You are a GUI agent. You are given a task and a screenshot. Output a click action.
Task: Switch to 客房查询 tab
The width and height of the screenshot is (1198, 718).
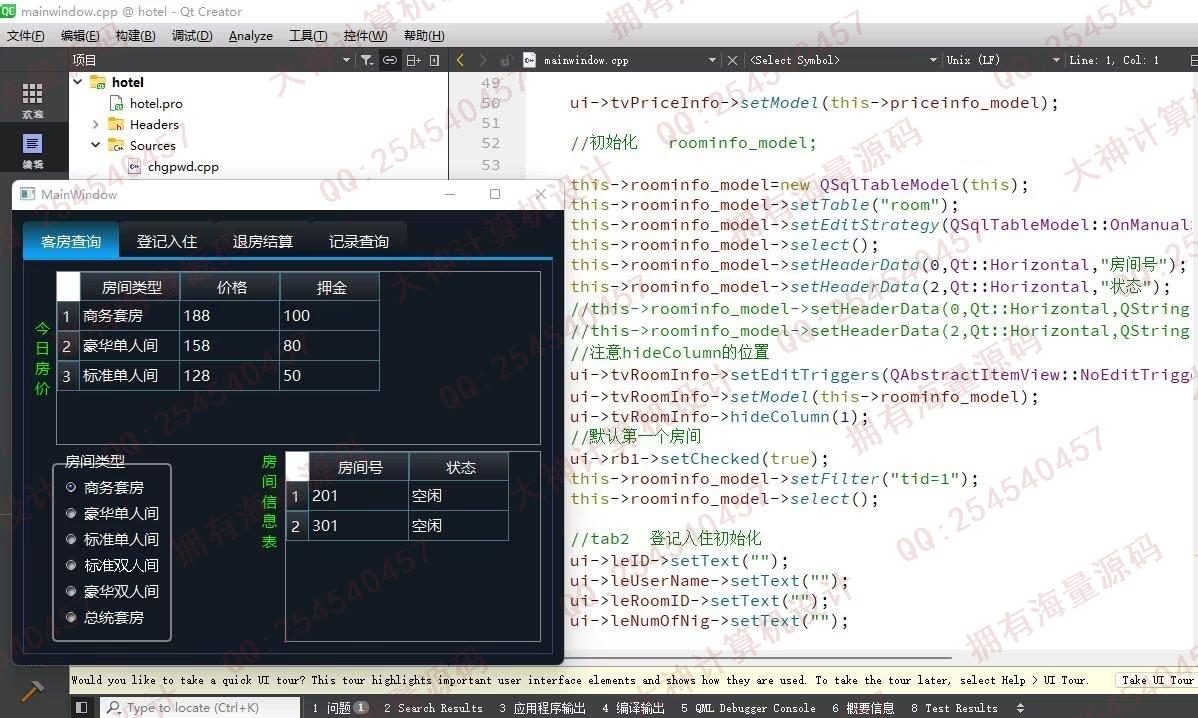pyautogui.click(x=71, y=241)
